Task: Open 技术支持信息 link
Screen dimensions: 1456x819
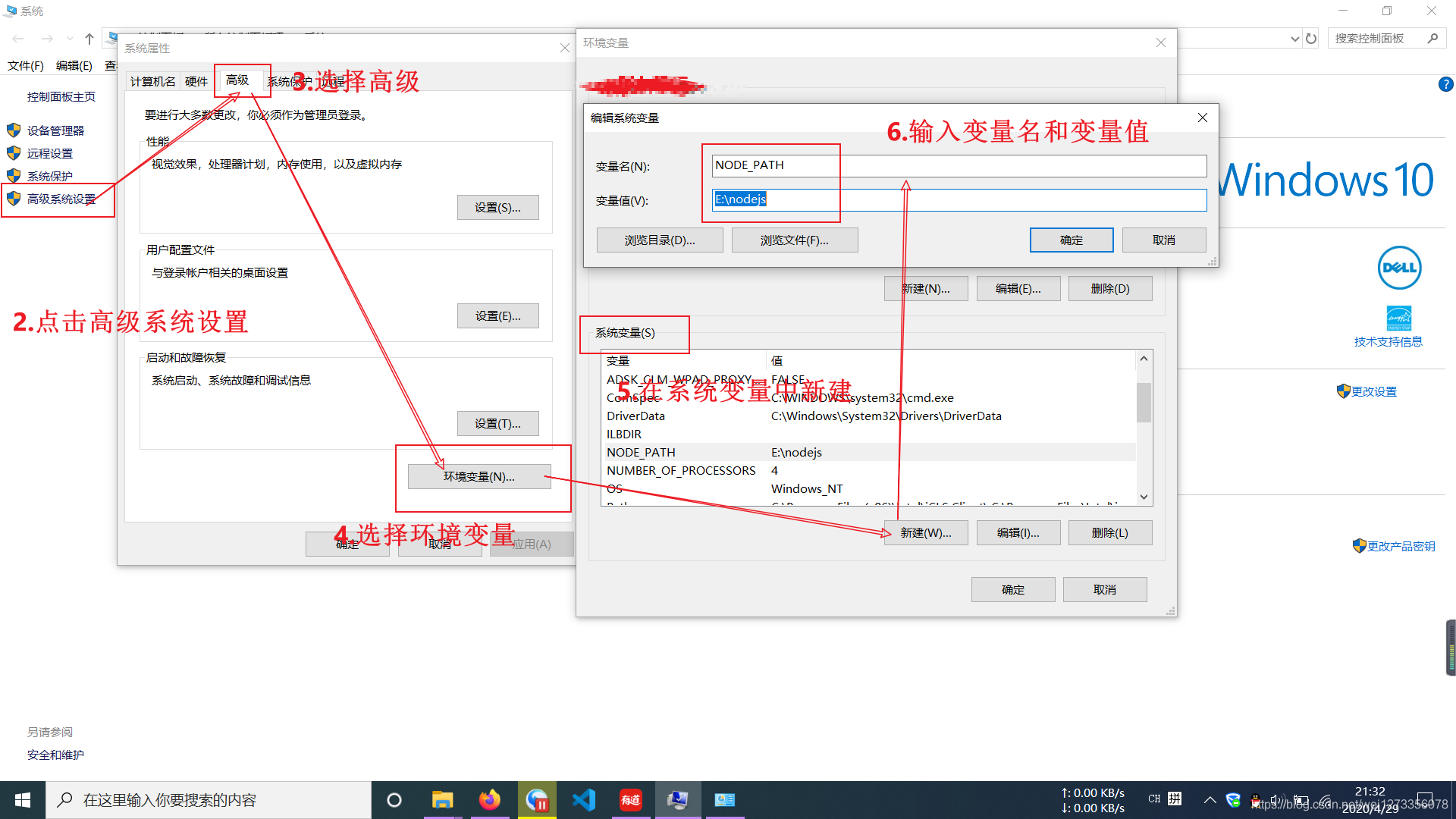Action: pyautogui.click(x=1389, y=341)
